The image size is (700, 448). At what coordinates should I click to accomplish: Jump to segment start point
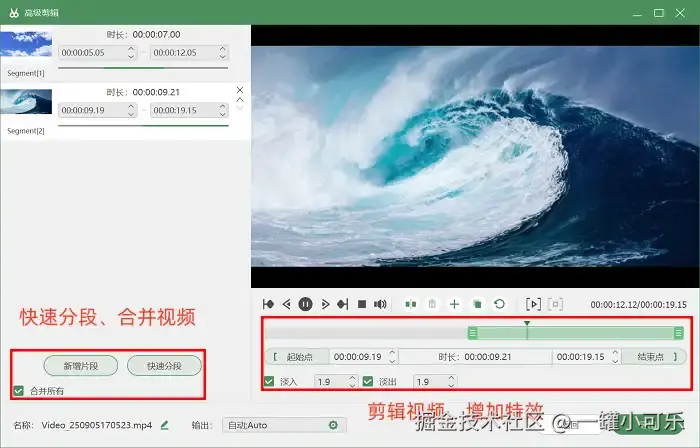click(x=268, y=304)
